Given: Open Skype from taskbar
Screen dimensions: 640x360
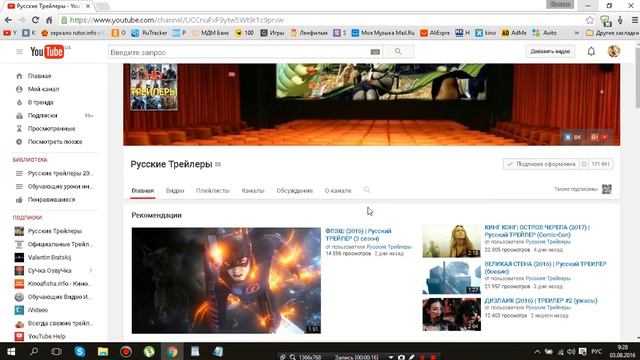Looking at the screenshot, I should (x=80, y=351).
